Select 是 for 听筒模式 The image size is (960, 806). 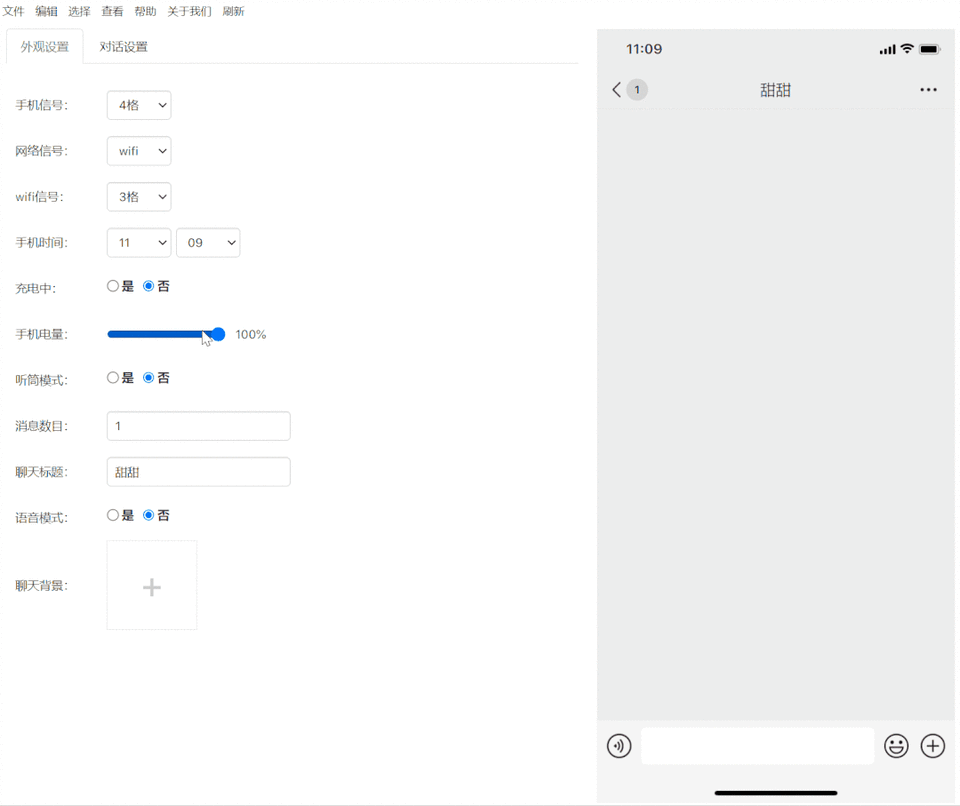[113, 378]
